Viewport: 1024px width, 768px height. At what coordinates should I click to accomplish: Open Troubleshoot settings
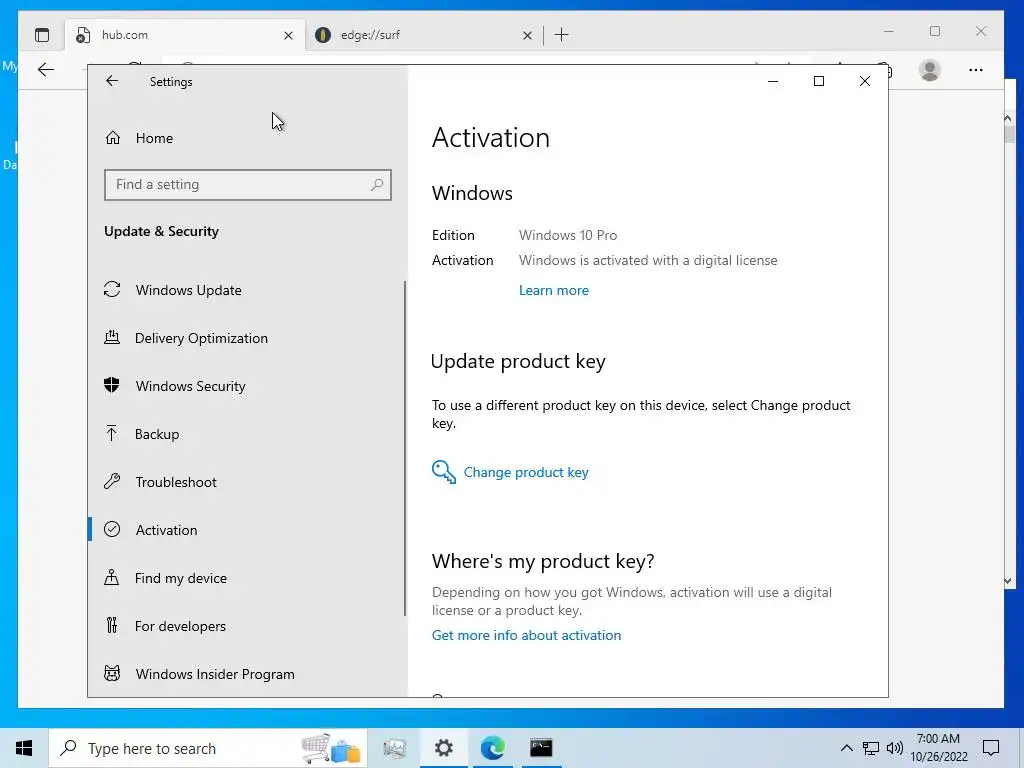tap(176, 482)
